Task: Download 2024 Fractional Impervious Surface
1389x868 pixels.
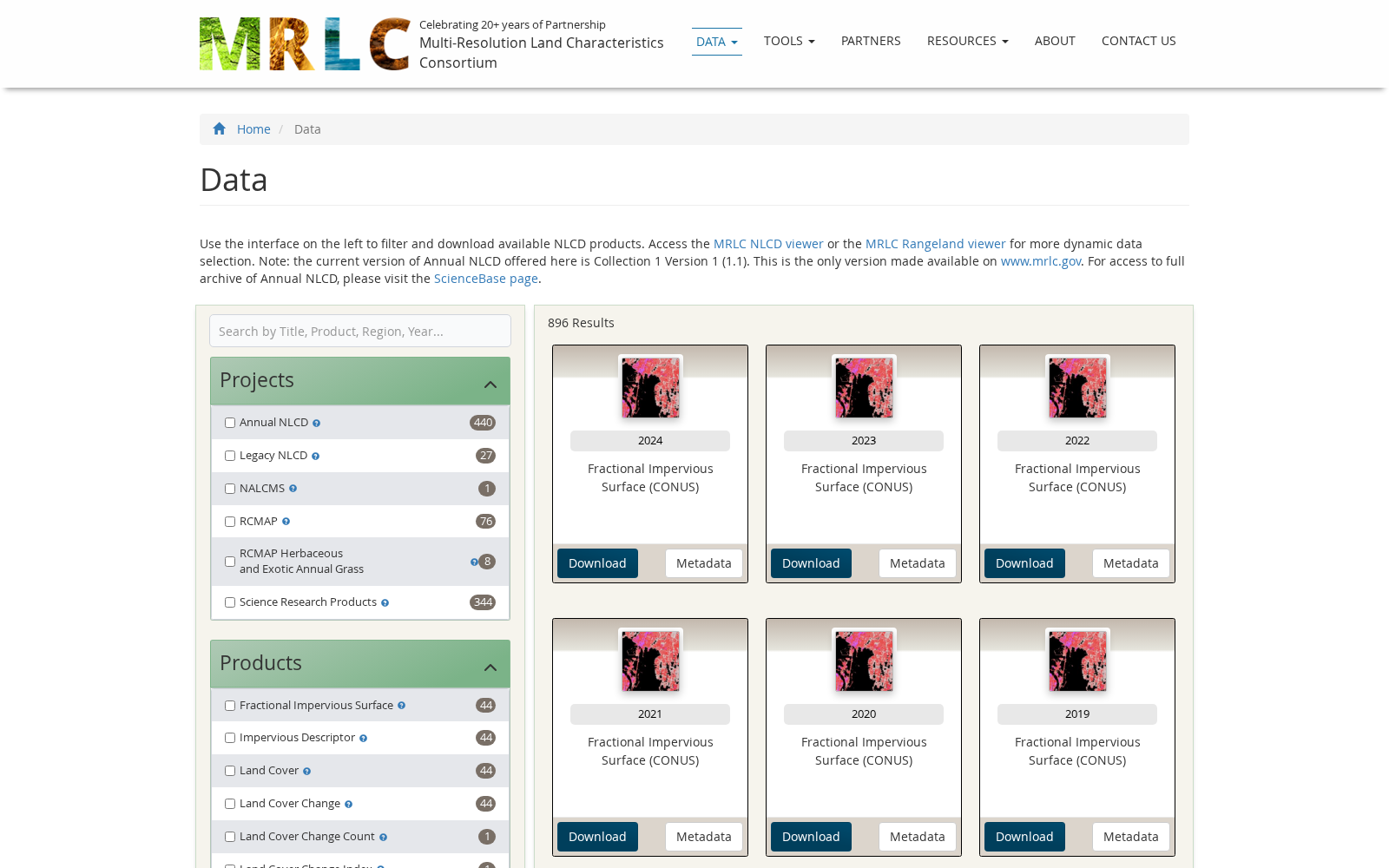Action: point(597,563)
